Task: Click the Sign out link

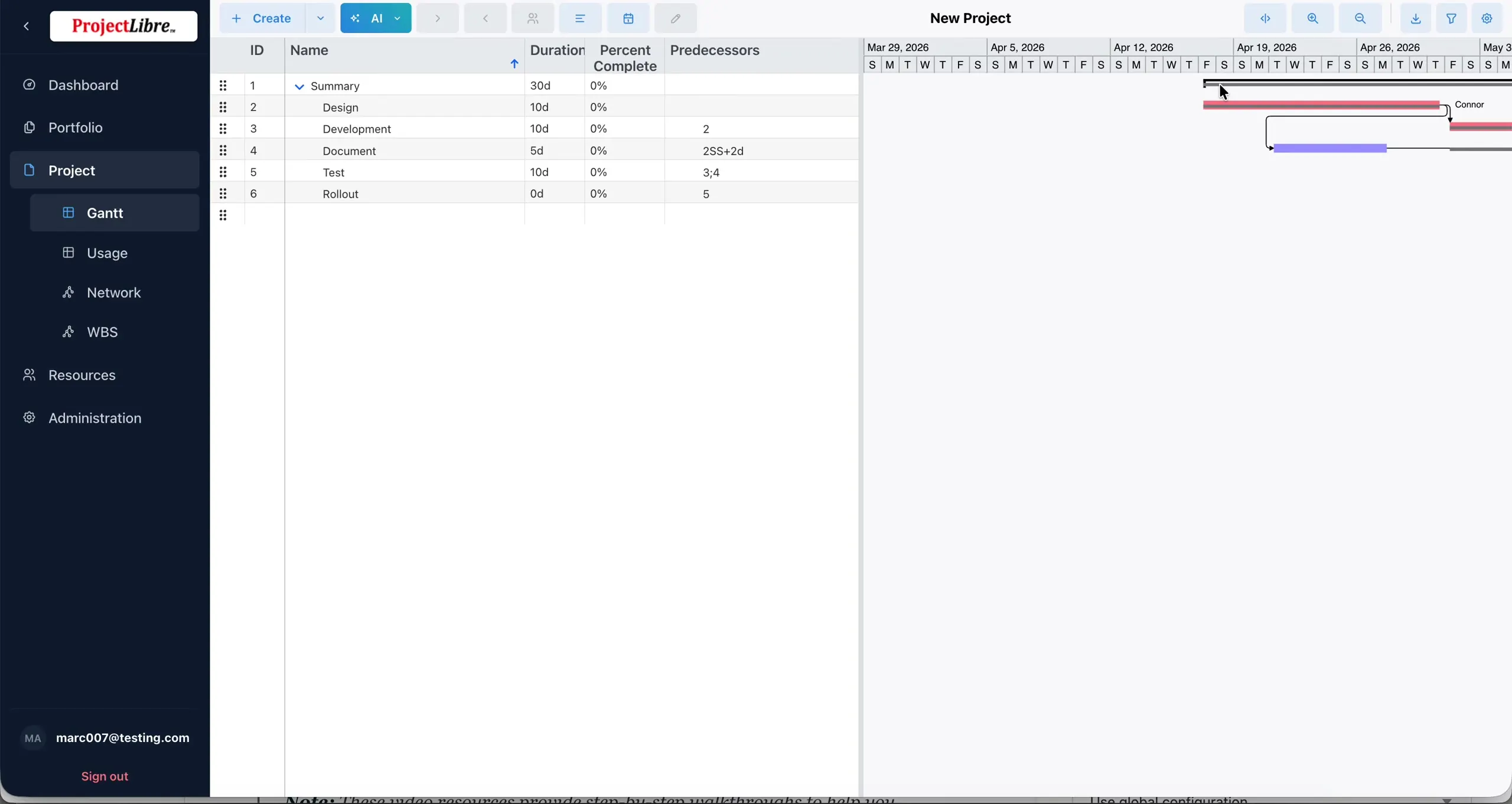Action: click(105, 776)
